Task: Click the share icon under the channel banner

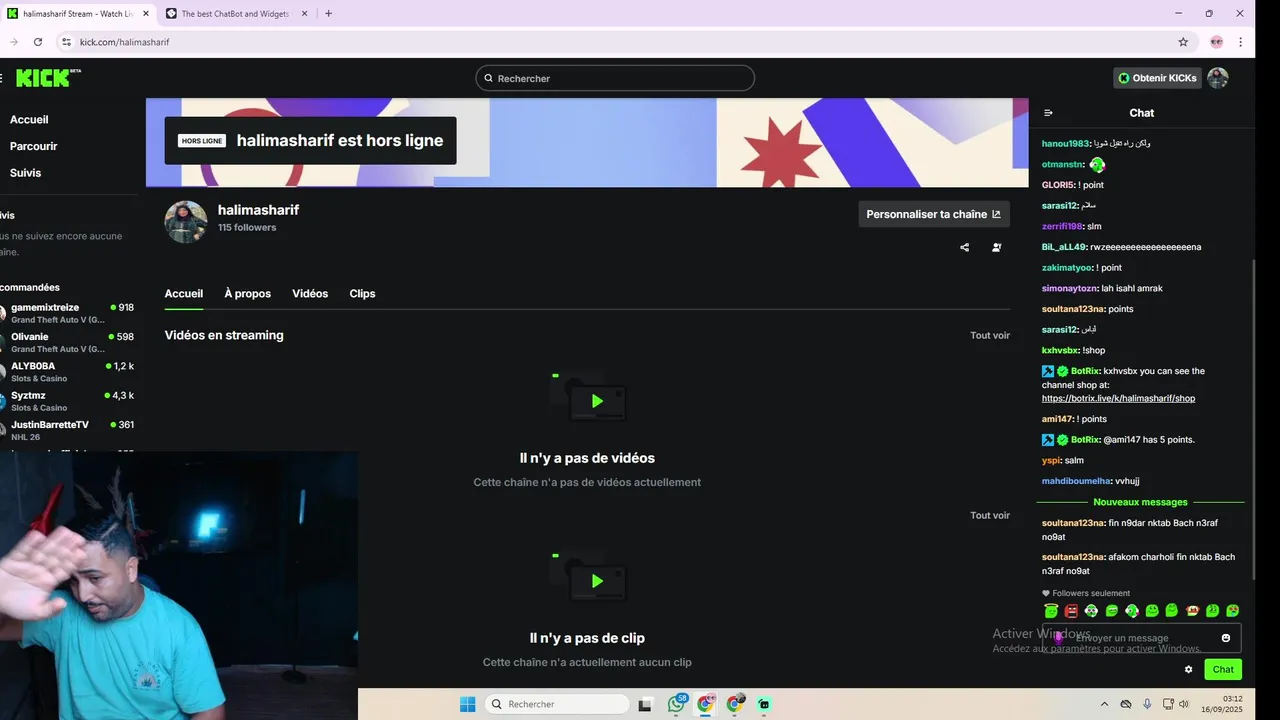Action: click(x=964, y=247)
